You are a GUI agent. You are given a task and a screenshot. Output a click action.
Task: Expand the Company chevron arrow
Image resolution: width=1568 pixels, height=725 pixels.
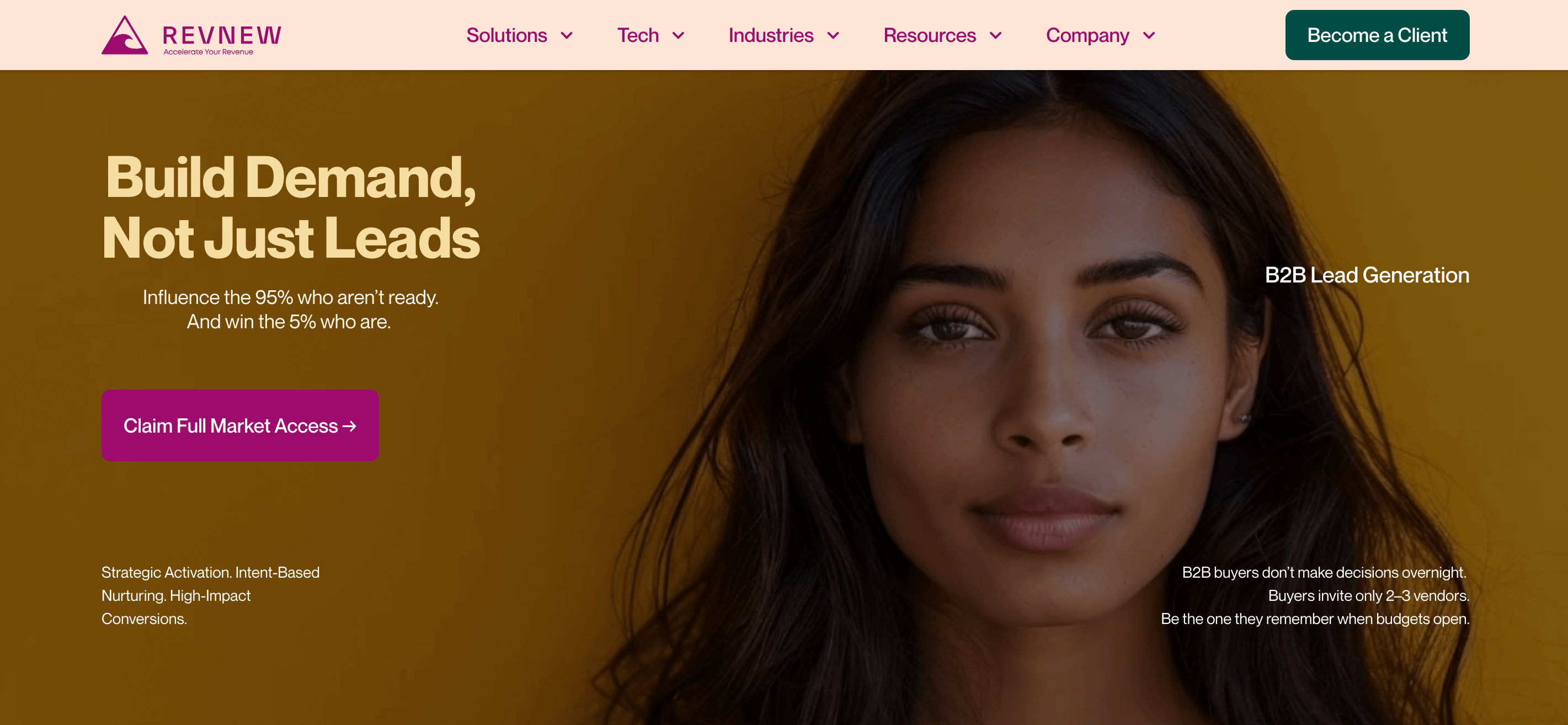pyautogui.click(x=1149, y=35)
